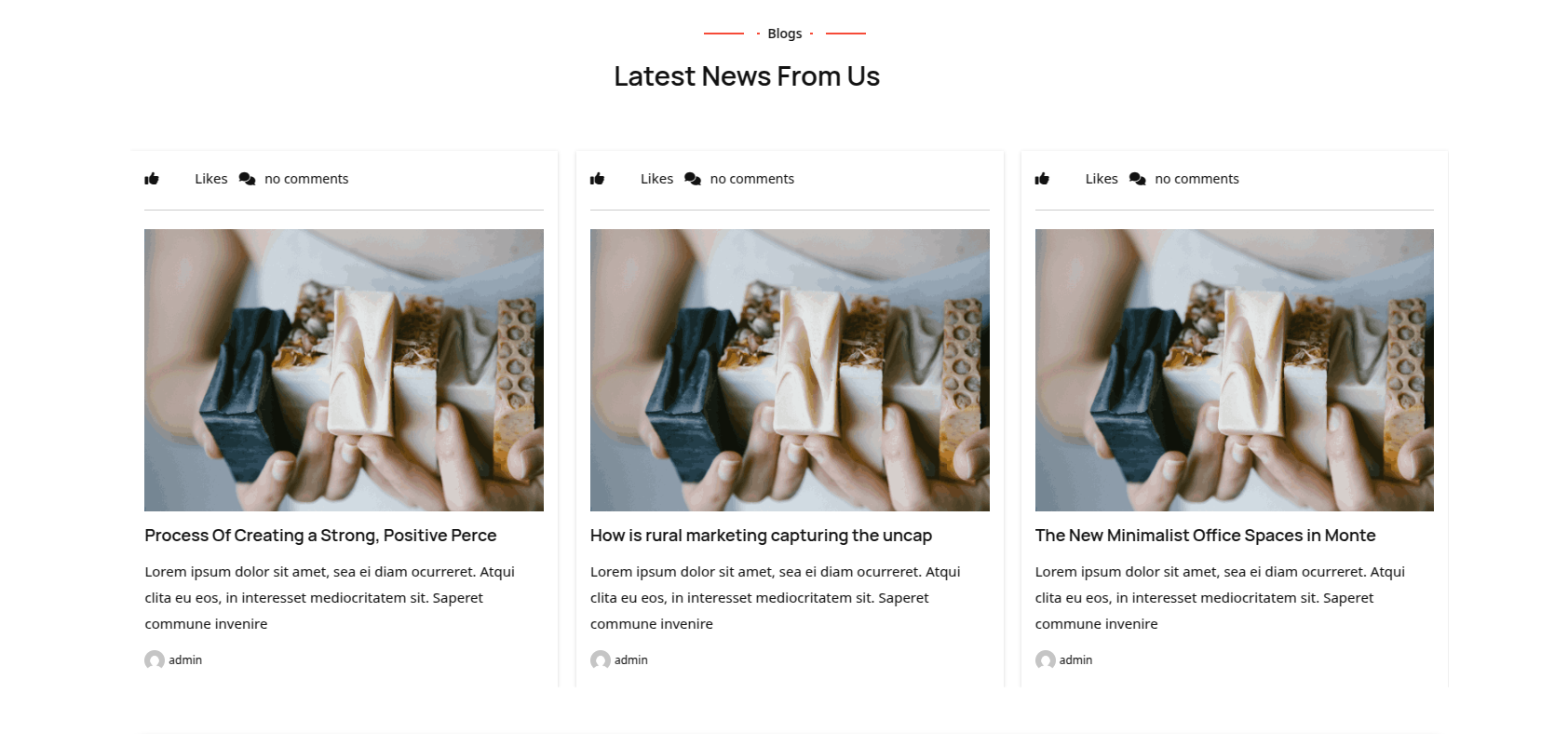Open 'The New Minimalist Office Spaces in Monte' post
This screenshot has width=1568, height=734.
click(x=1205, y=536)
